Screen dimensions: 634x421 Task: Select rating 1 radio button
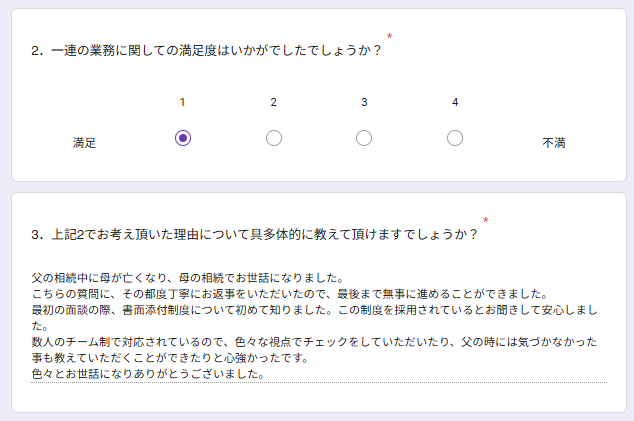click(x=183, y=138)
